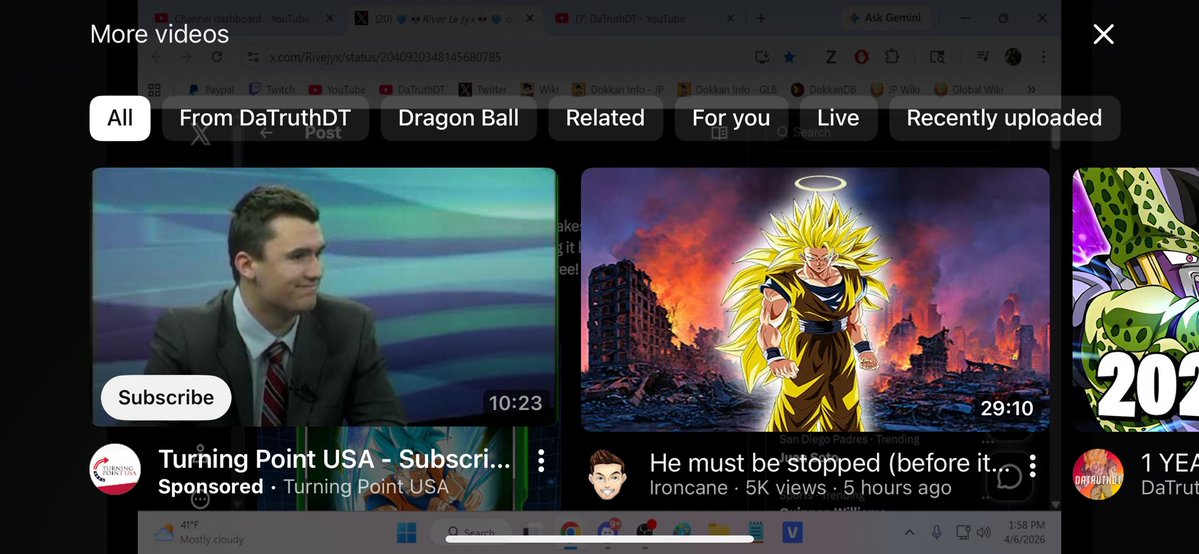The width and height of the screenshot is (1199, 554).
Task: Open the 'He must be stopped' video title
Action: point(830,463)
